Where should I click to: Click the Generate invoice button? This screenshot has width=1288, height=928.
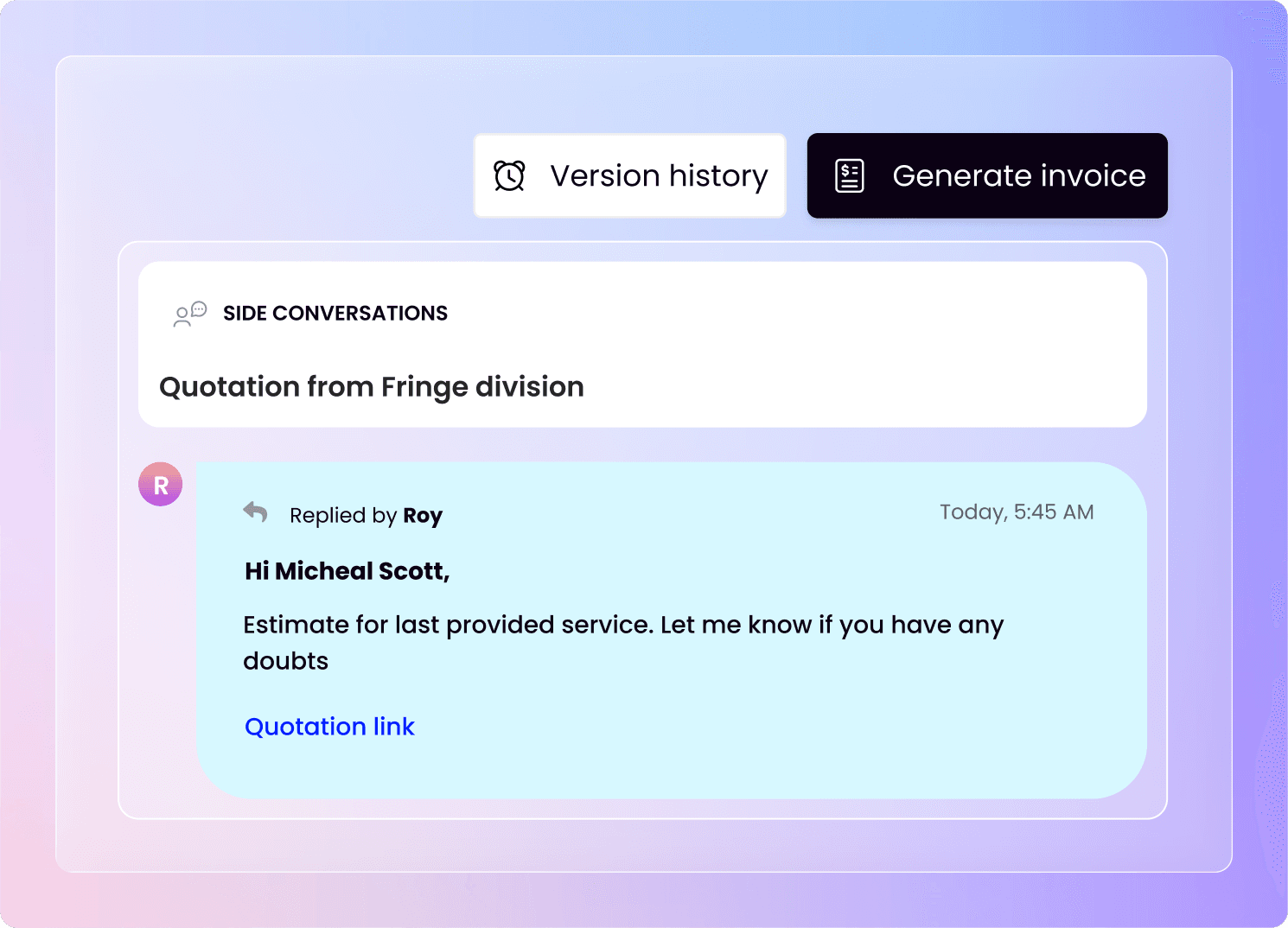point(987,175)
